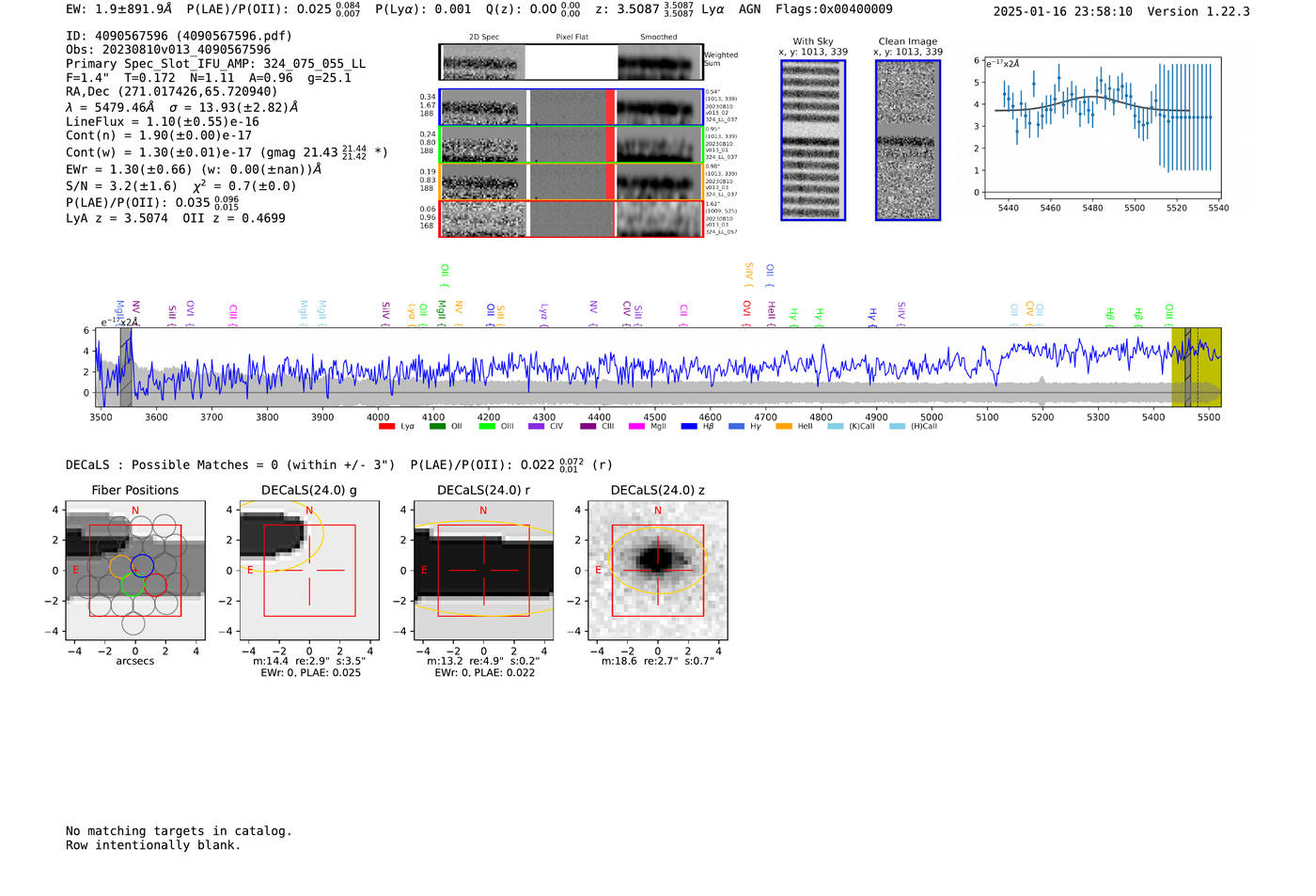Image resolution: width=1316 pixels, height=896 pixels.
Task: Click the magenta MgII legend swatch
Action: click(637, 427)
